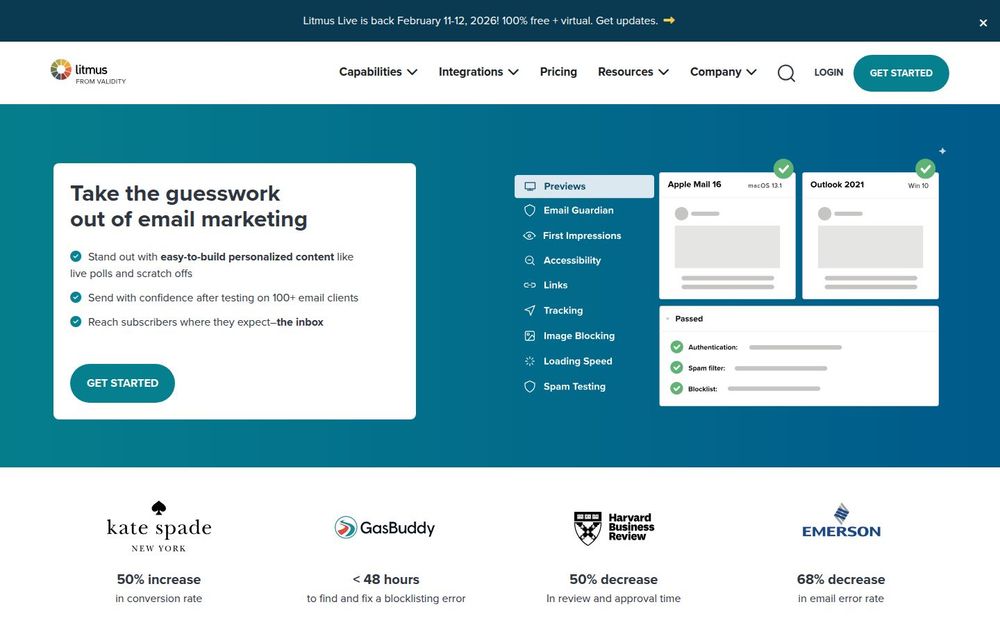1000x625 pixels.
Task: Click the First Impressions eye icon
Action: pyautogui.click(x=529, y=236)
